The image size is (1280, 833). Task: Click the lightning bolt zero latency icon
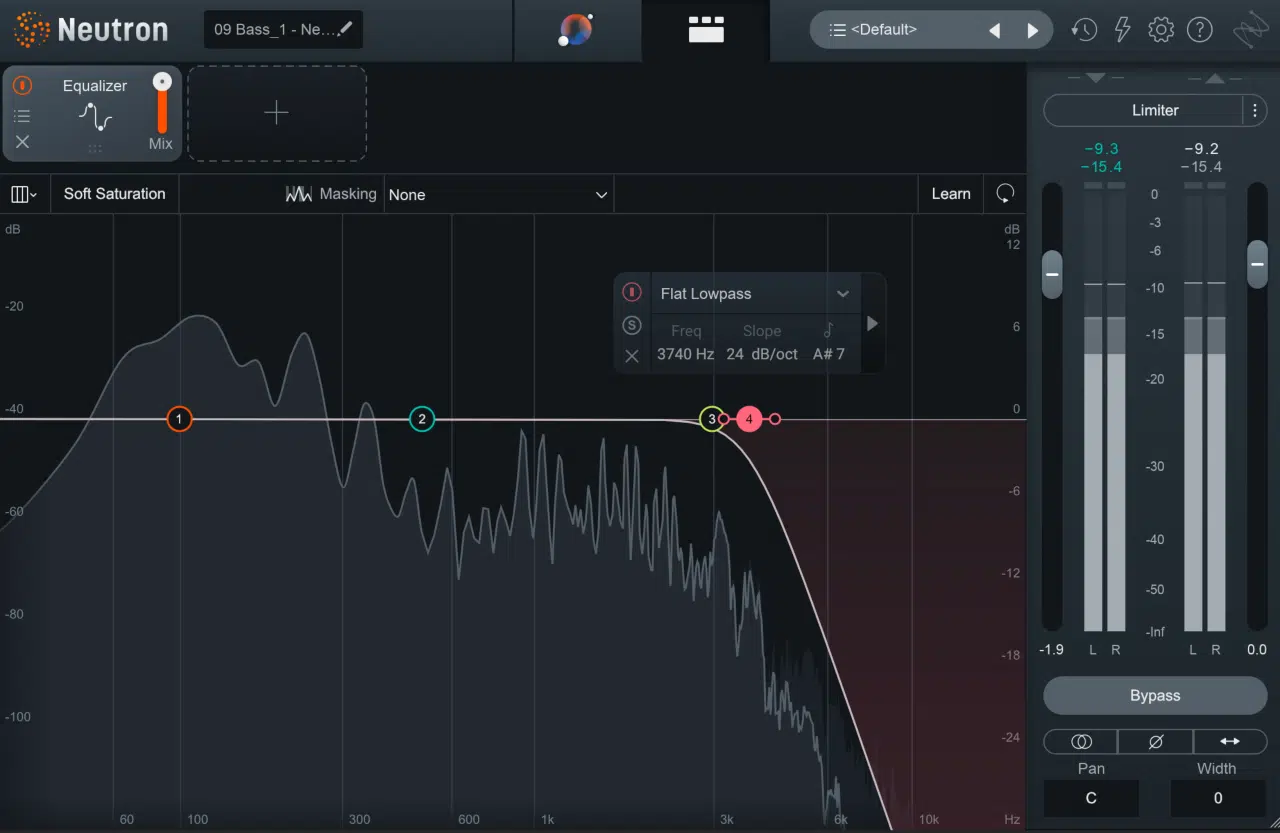[x=1122, y=30]
